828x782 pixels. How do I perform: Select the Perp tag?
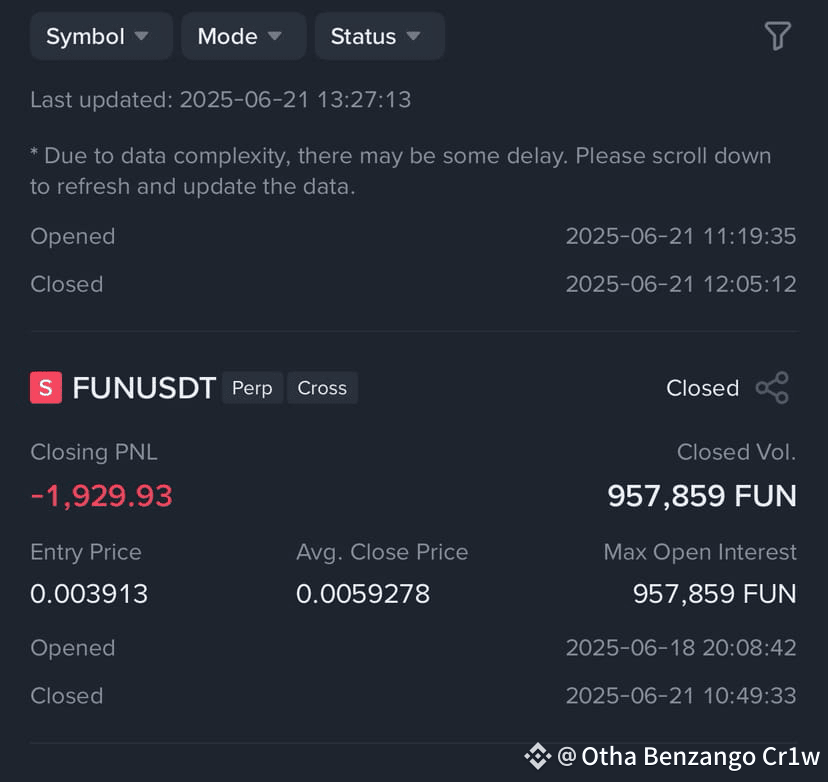252,388
